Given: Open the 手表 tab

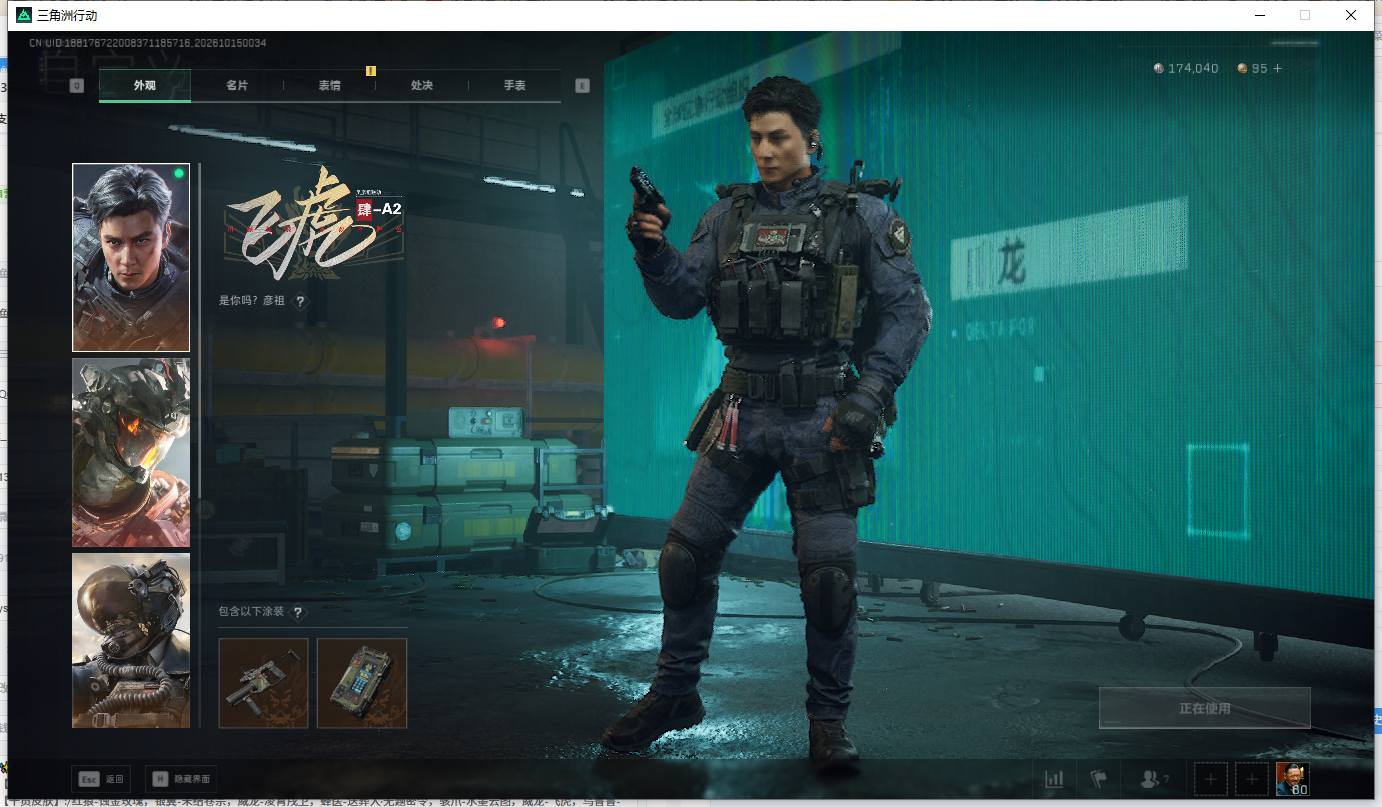Looking at the screenshot, I should [x=514, y=86].
